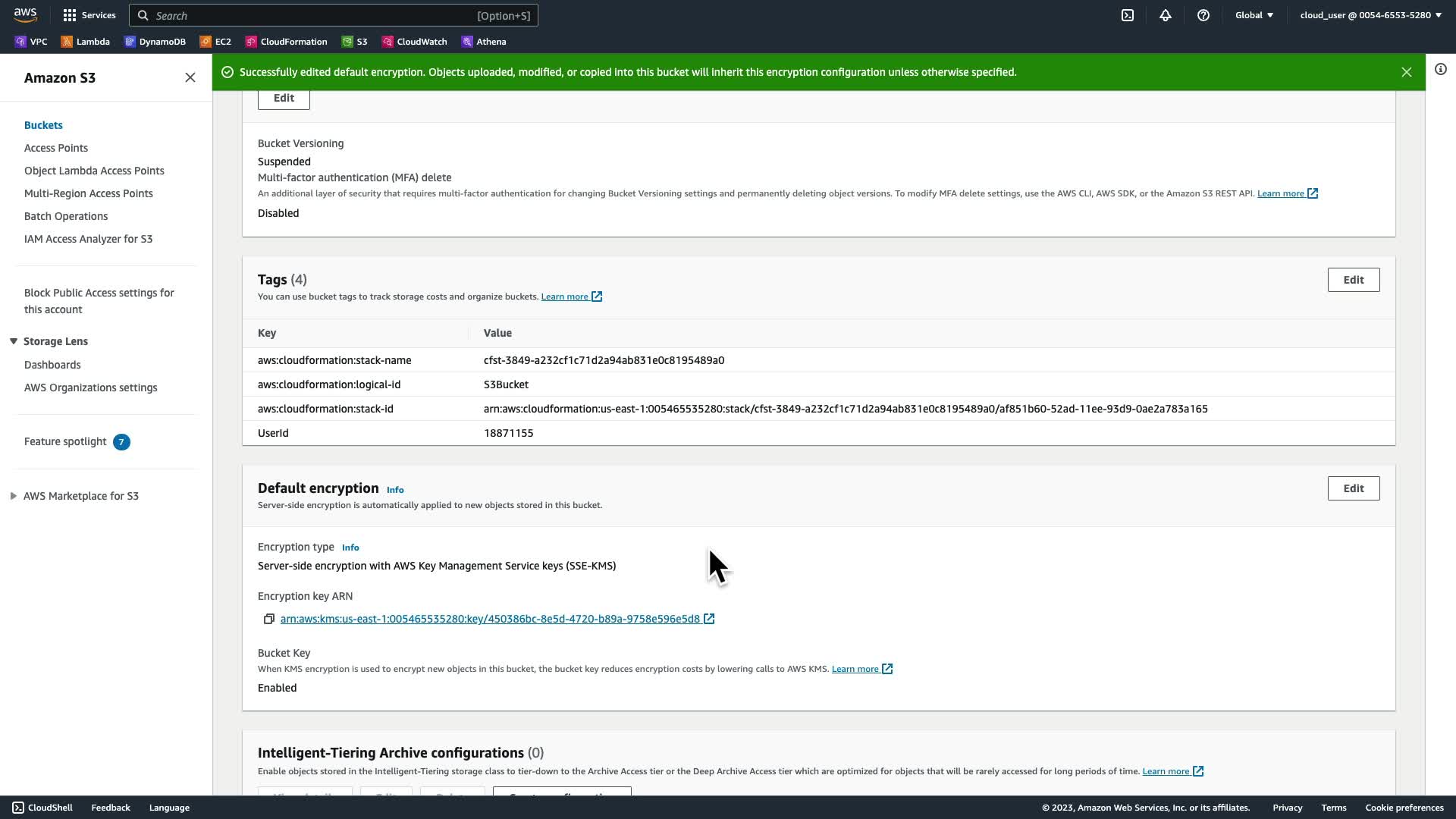Open the KMS encryption key ARN link
This screenshot has width=1456, height=819.
[490, 620]
